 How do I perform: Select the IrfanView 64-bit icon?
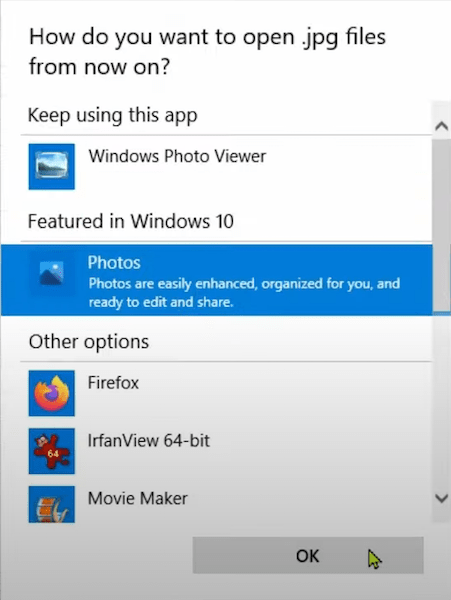point(52,451)
